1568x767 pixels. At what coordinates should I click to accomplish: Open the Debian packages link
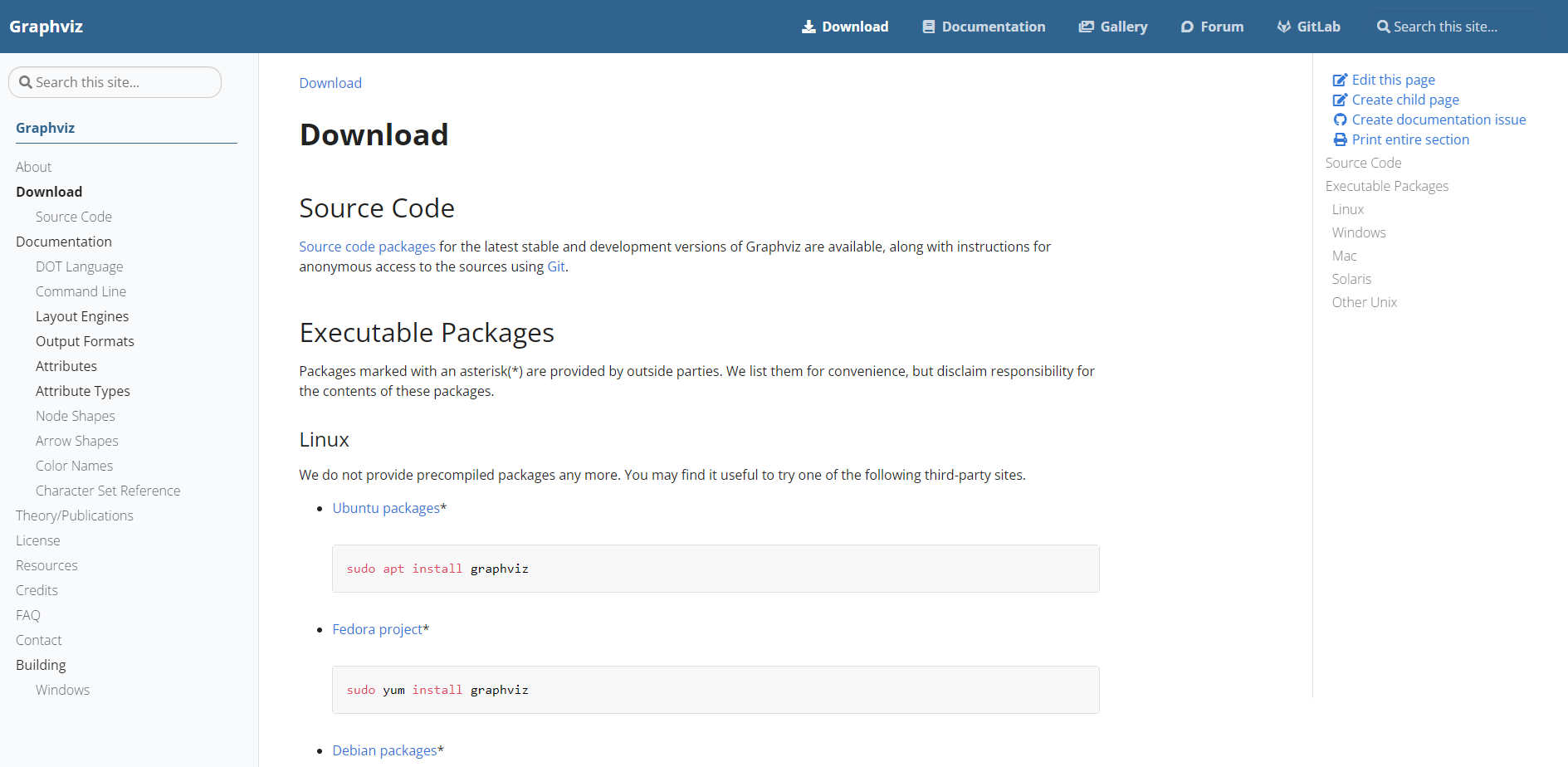coord(384,750)
